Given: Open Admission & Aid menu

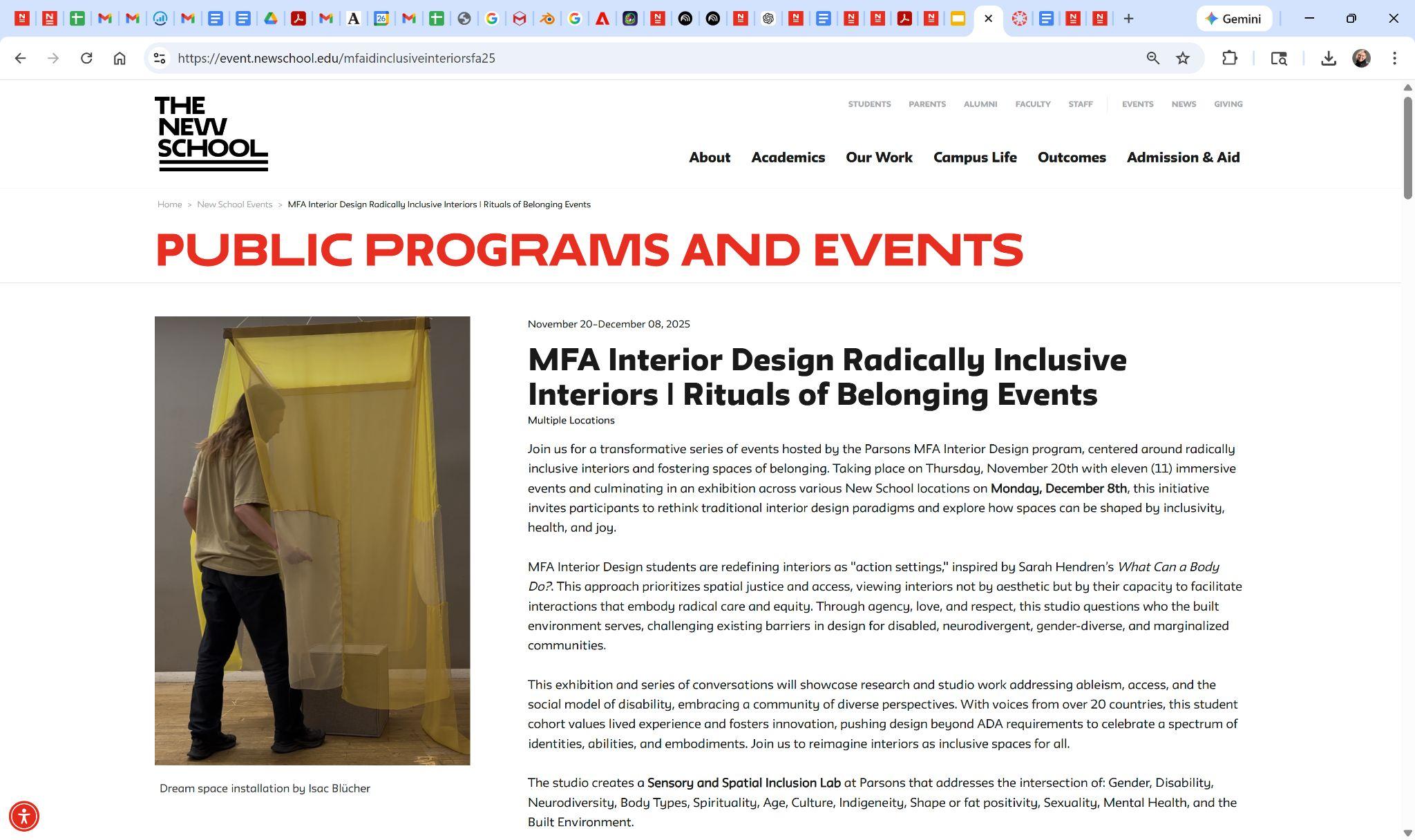Looking at the screenshot, I should coord(1183,157).
